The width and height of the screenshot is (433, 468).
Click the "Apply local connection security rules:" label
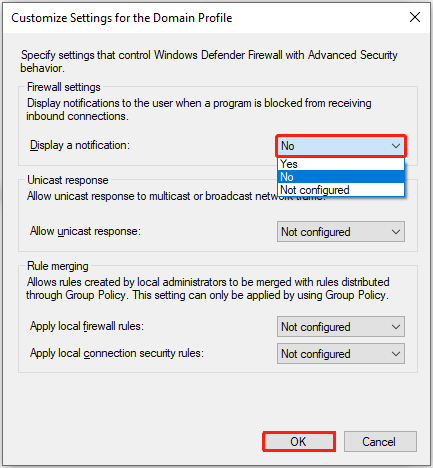pyautogui.click(x=117, y=353)
